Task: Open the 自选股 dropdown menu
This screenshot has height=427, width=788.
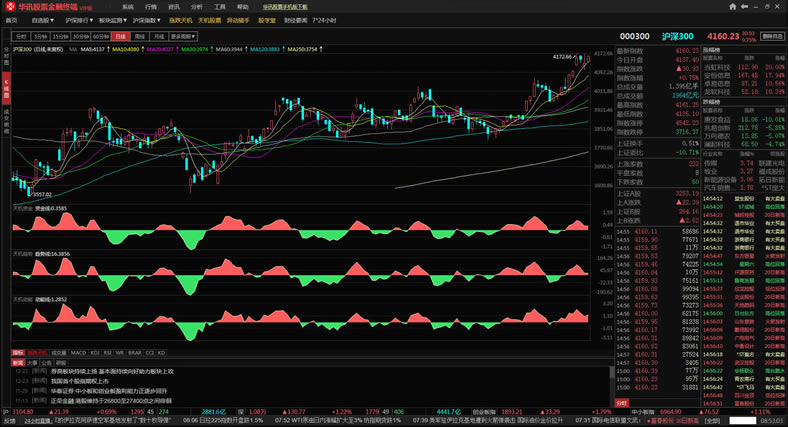Action: 42,19
